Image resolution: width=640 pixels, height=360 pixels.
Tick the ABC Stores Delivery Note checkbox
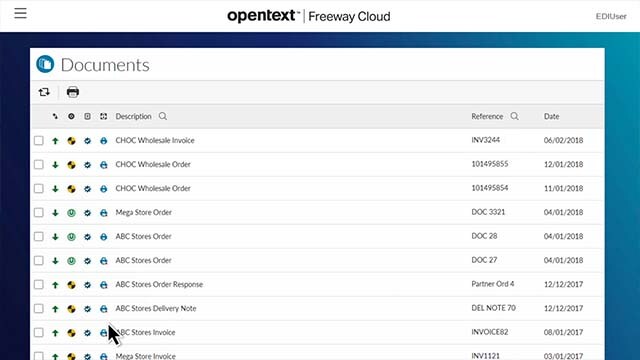[39, 309]
